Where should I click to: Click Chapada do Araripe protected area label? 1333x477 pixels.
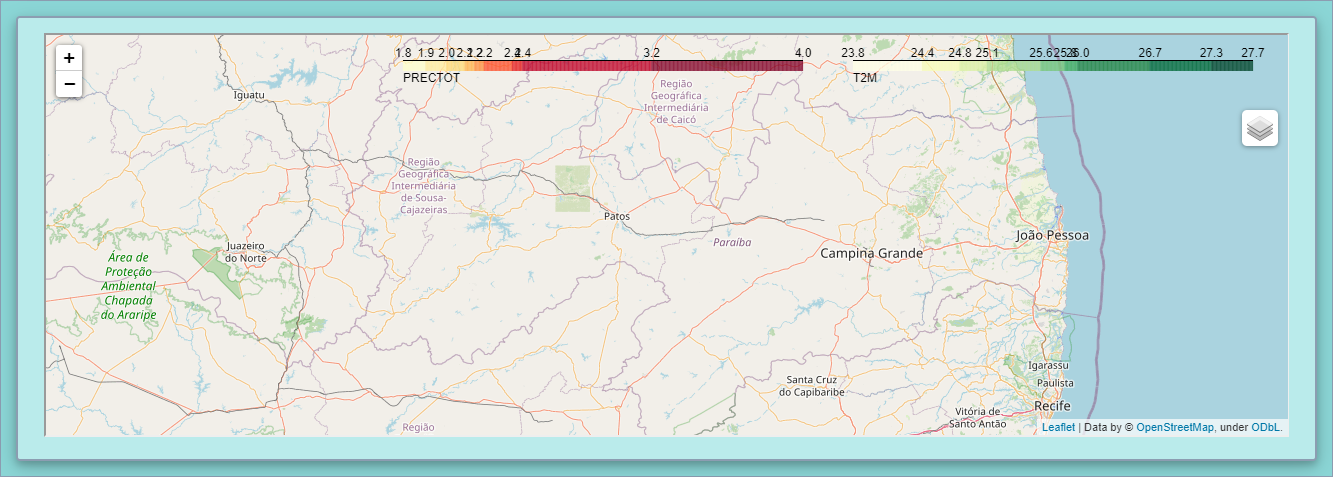[128, 286]
